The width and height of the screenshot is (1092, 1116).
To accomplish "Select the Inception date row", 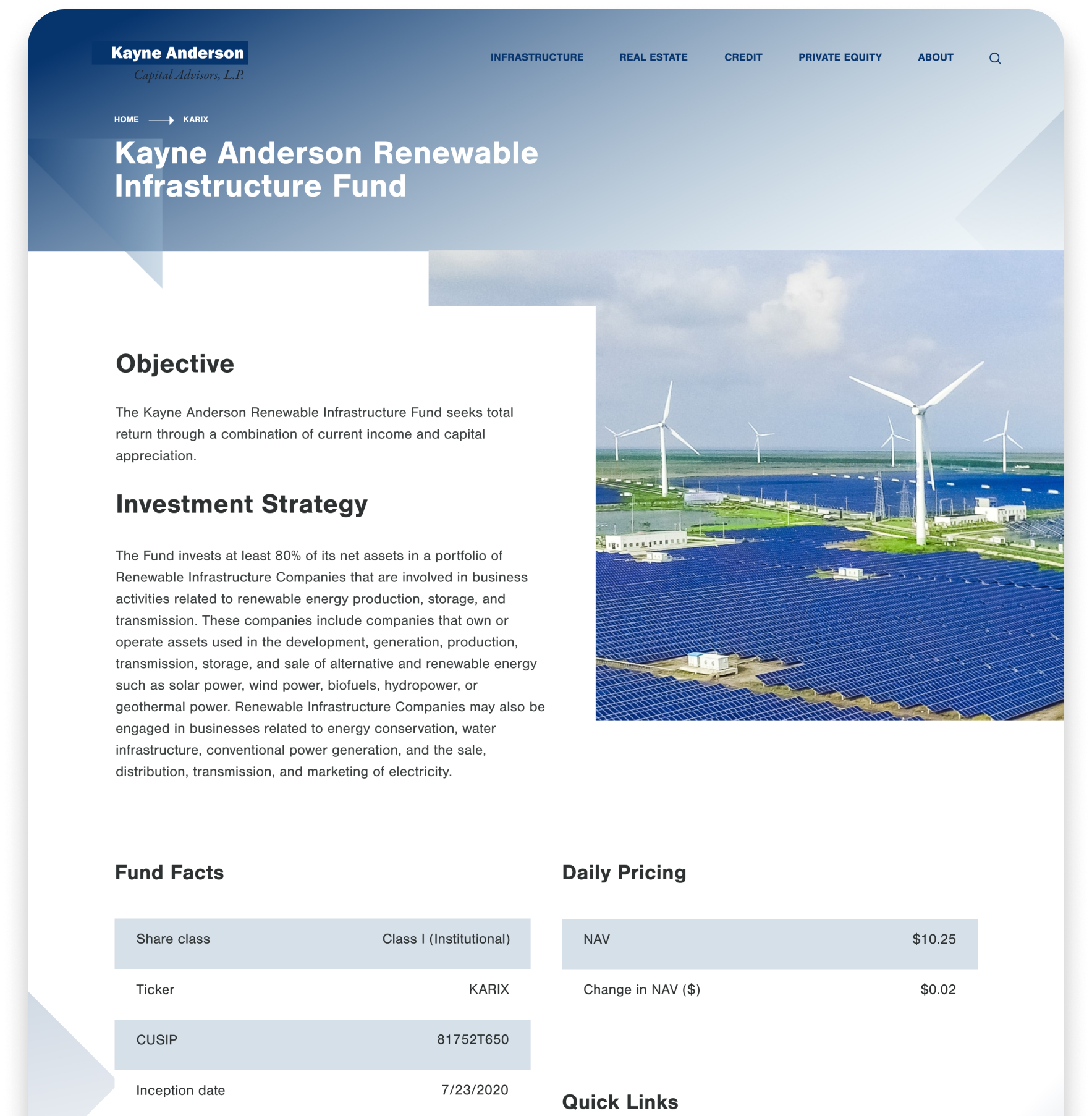I will 322,1091.
